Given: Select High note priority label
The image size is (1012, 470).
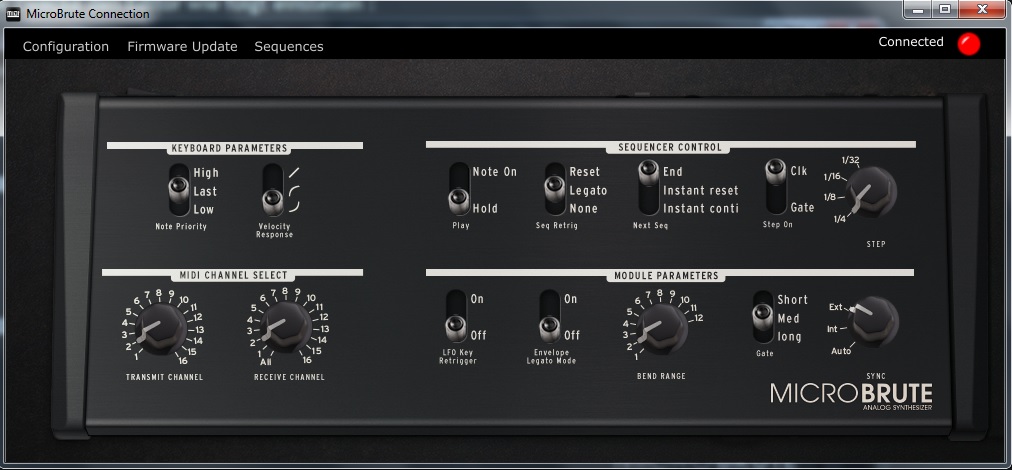Looking at the screenshot, I should tap(206, 173).
